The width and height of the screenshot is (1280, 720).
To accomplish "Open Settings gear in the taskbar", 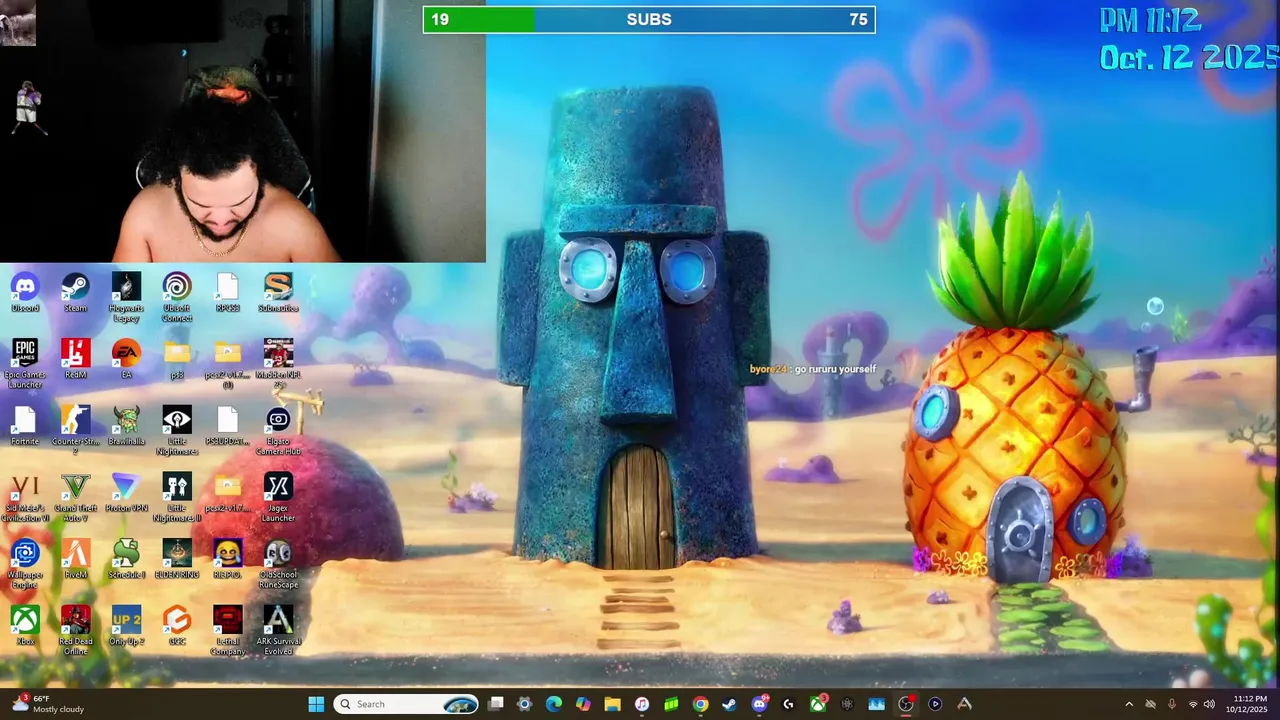I will [524, 704].
